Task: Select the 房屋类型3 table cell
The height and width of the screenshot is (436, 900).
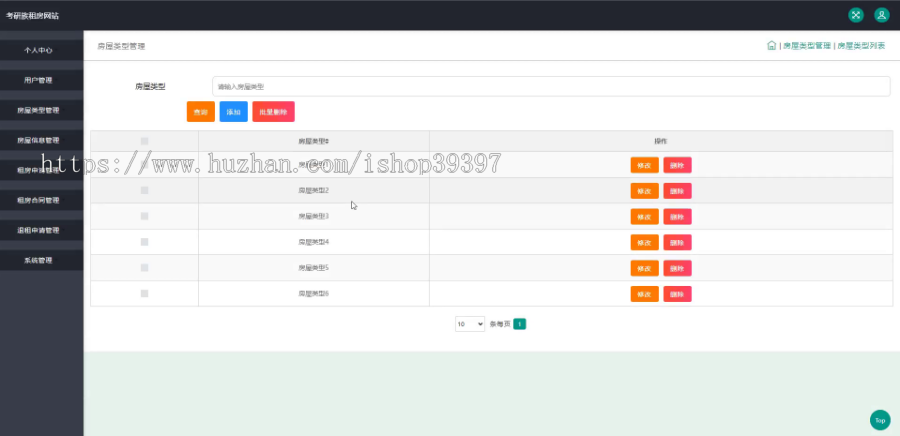Action: pyautogui.click(x=313, y=216)
